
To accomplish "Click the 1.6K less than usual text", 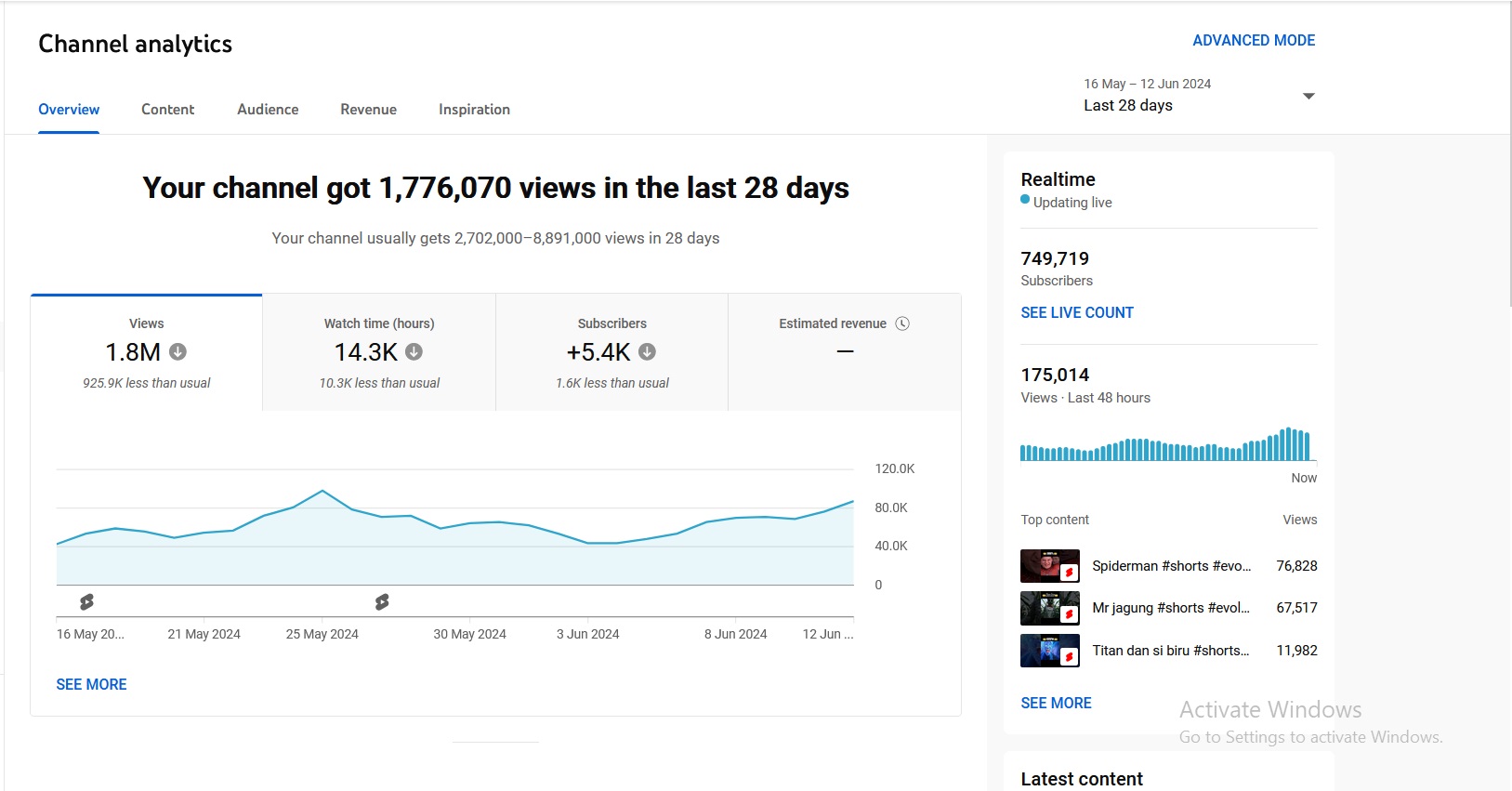I will coord(612,383).
